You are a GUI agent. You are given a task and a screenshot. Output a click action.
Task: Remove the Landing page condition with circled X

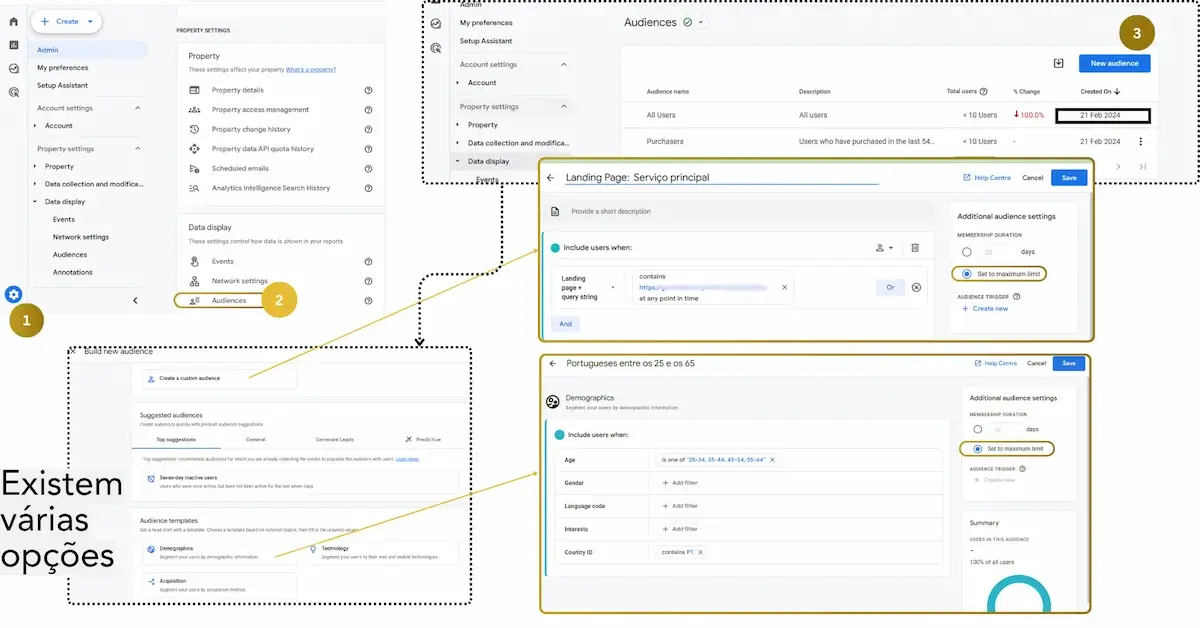coord(917,288)
